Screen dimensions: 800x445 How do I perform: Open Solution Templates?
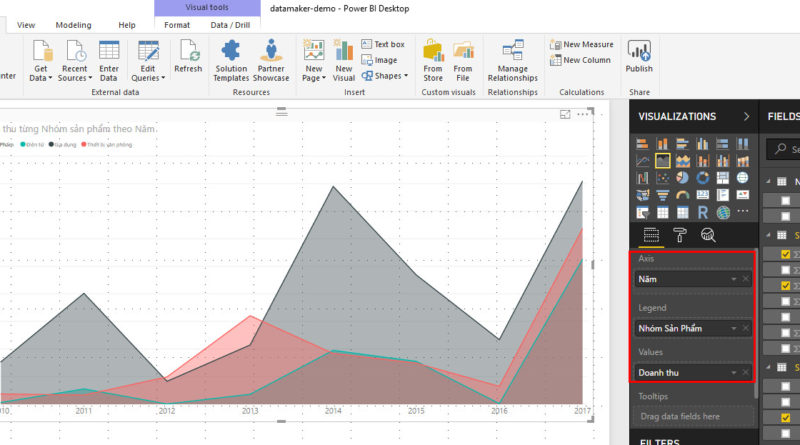coord(231,61)
